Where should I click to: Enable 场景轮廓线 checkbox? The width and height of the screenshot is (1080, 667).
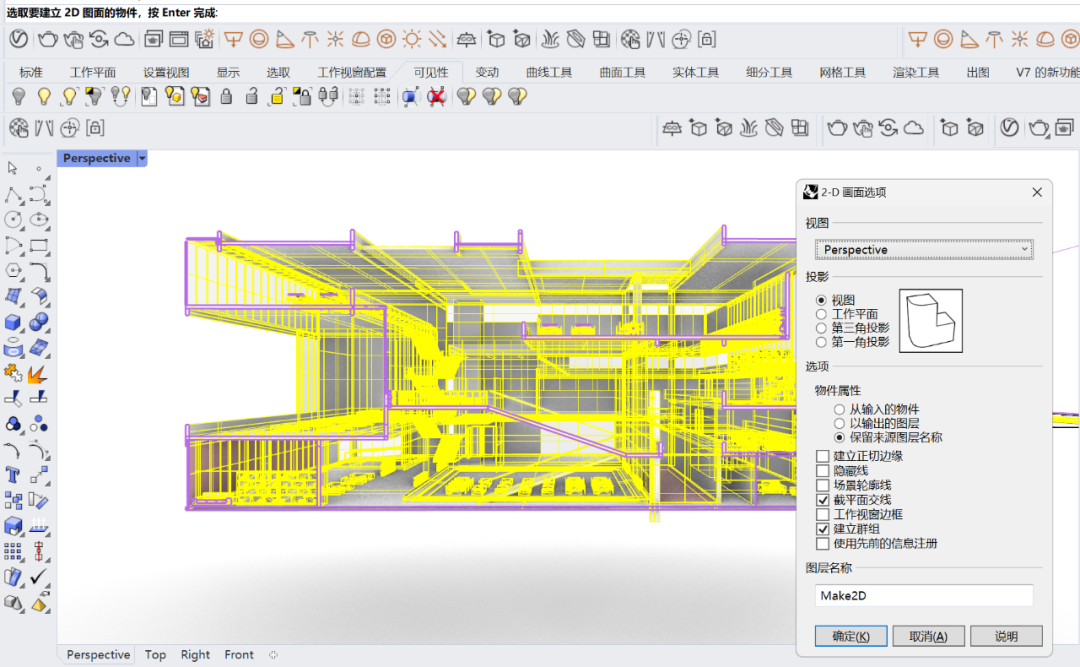click(x=822, y=485)
